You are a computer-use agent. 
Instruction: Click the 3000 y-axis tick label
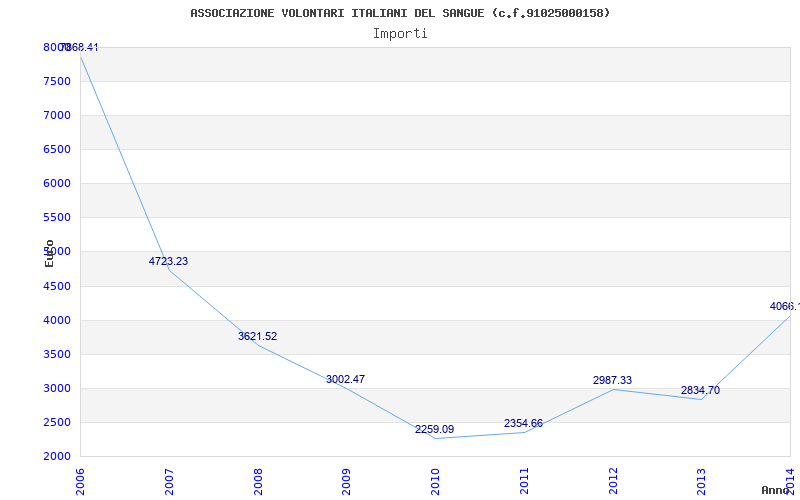point(57,388)
